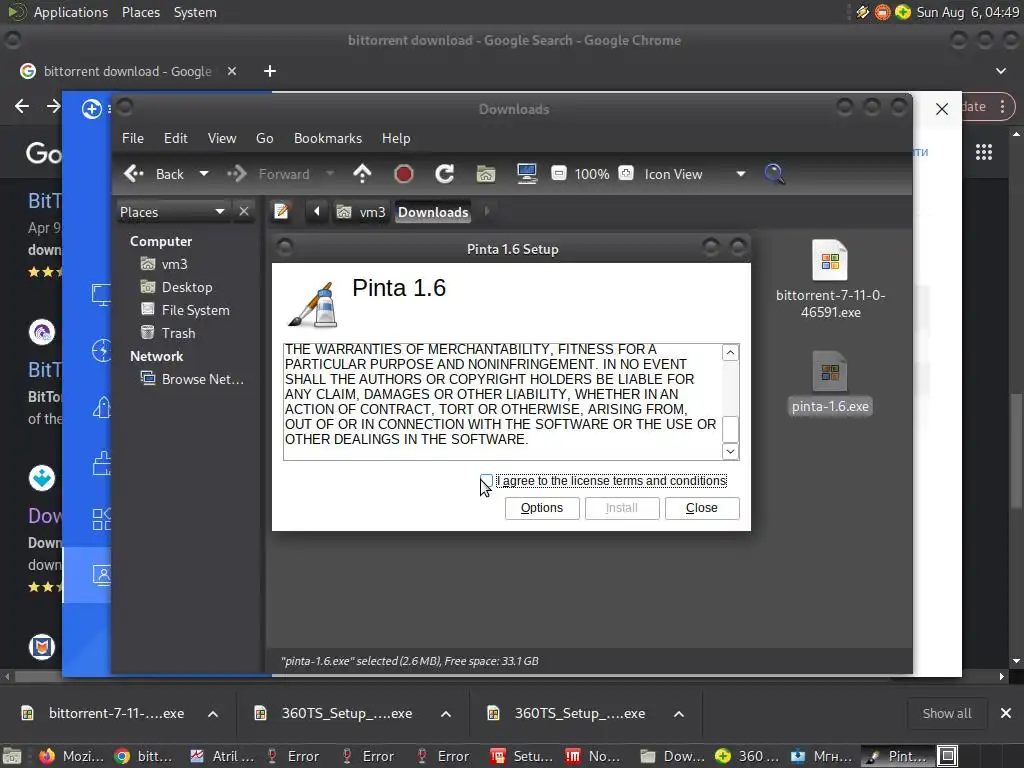This screenshot has width=1024, height=768.
Task: Open the Computer icon in toolbar
Action: [x=526, y=174]
